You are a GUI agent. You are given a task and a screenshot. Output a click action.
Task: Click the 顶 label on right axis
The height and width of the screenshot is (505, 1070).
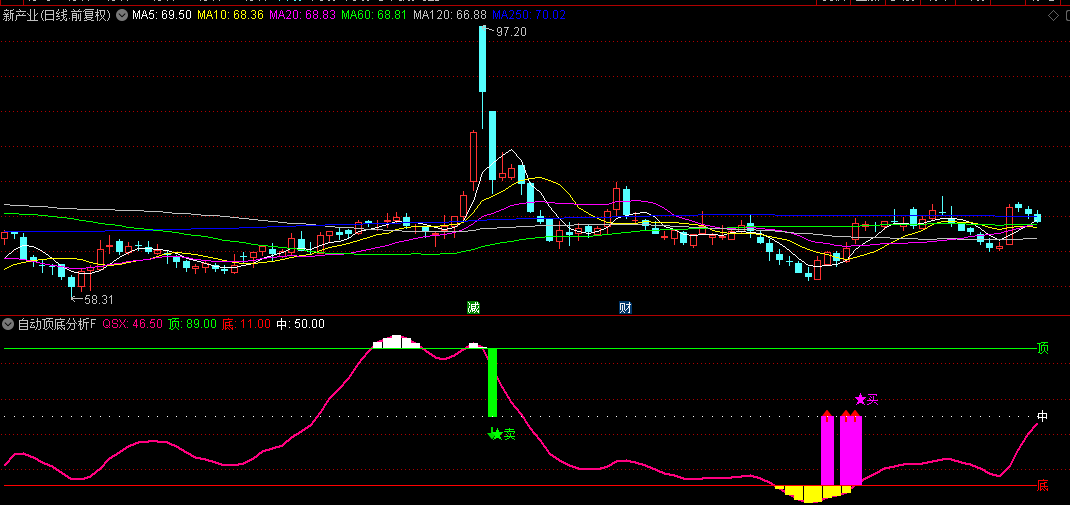[x=1043, y=349]
